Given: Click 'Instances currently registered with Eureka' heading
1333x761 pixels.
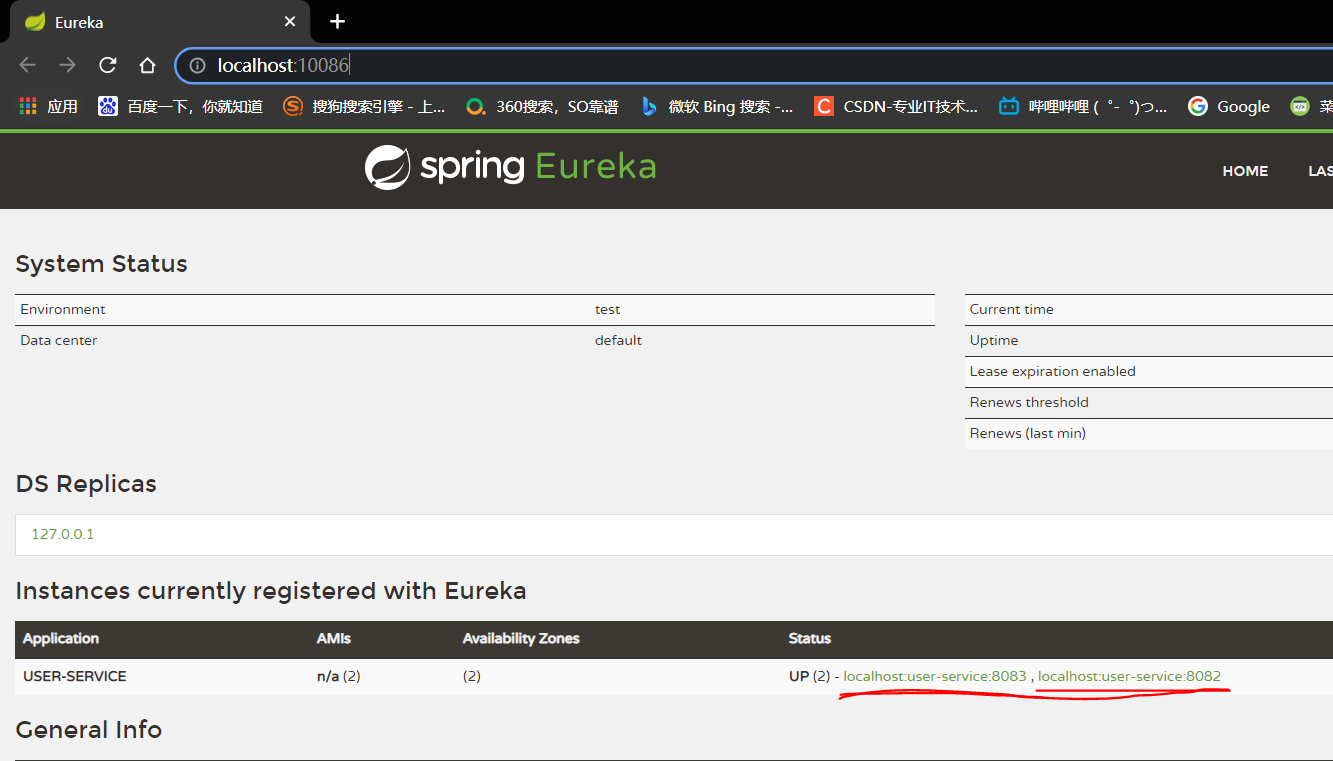Looking at the screenshot, I should click(271, 591).
